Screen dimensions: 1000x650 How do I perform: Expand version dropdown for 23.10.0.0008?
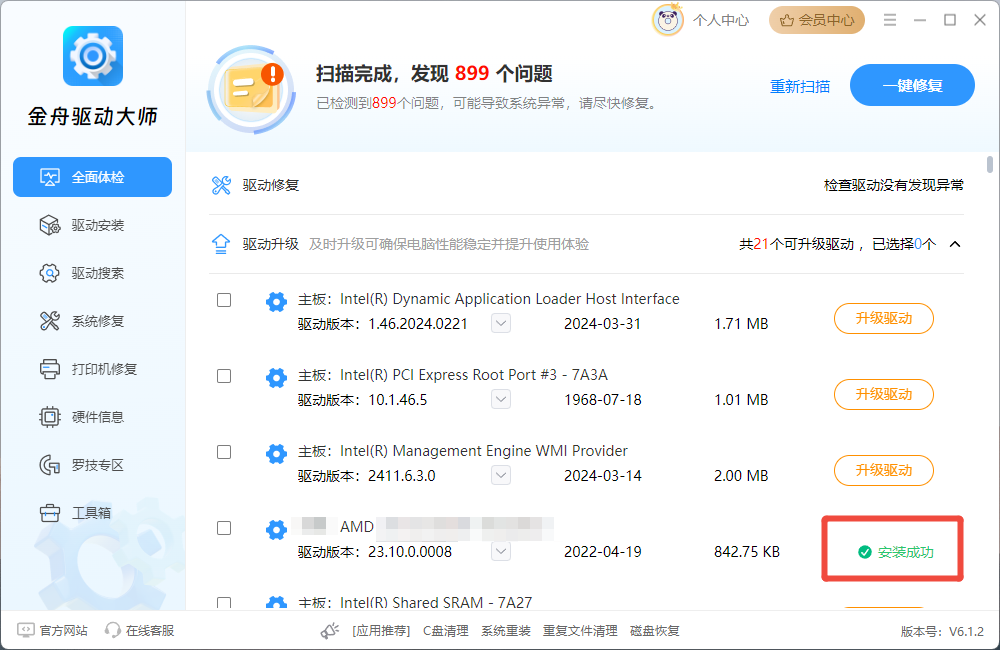click(501, 551)
